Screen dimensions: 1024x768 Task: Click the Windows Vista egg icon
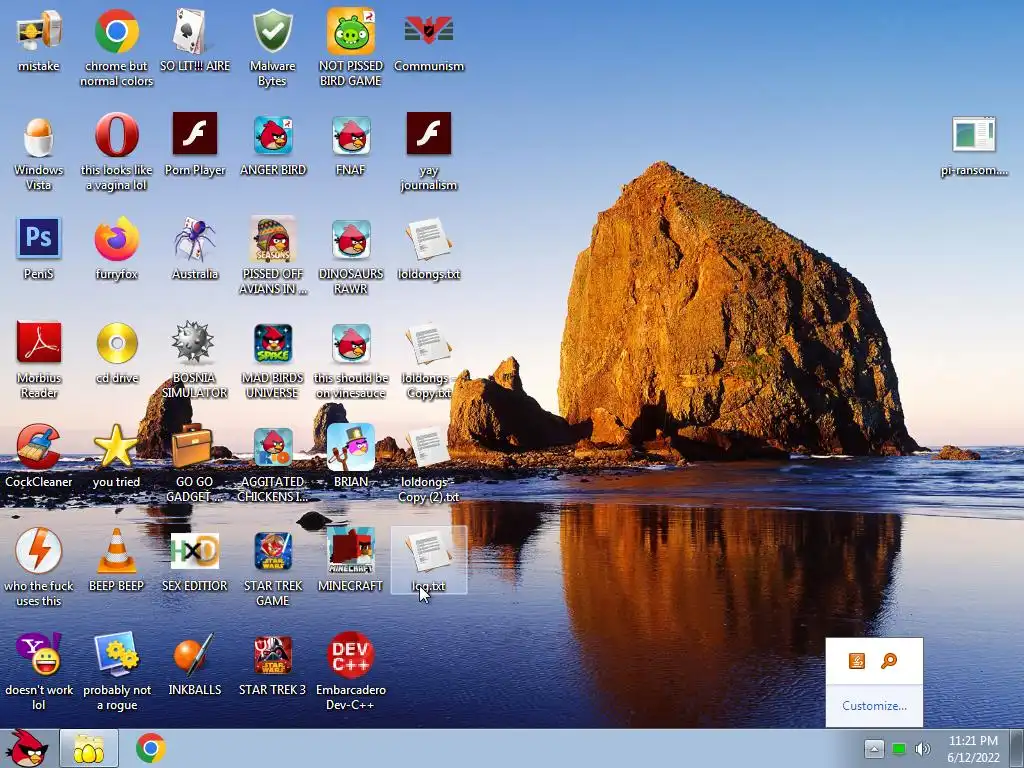[x=39, y=152]
